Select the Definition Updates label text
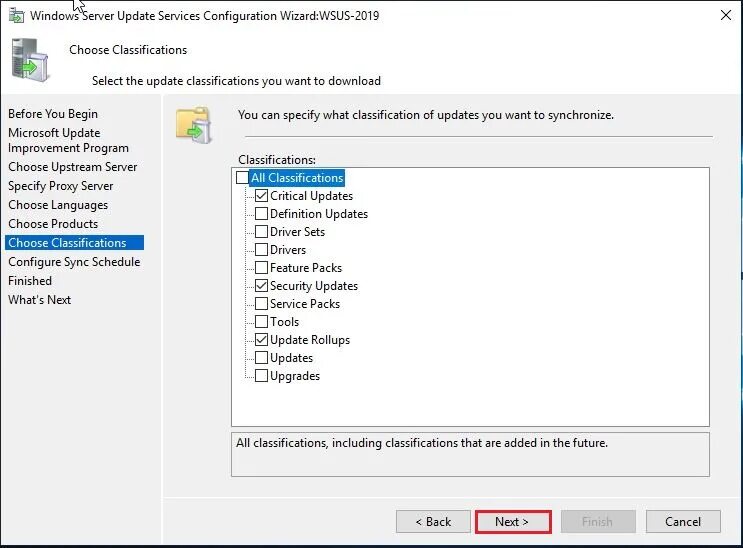 (319, 214)
